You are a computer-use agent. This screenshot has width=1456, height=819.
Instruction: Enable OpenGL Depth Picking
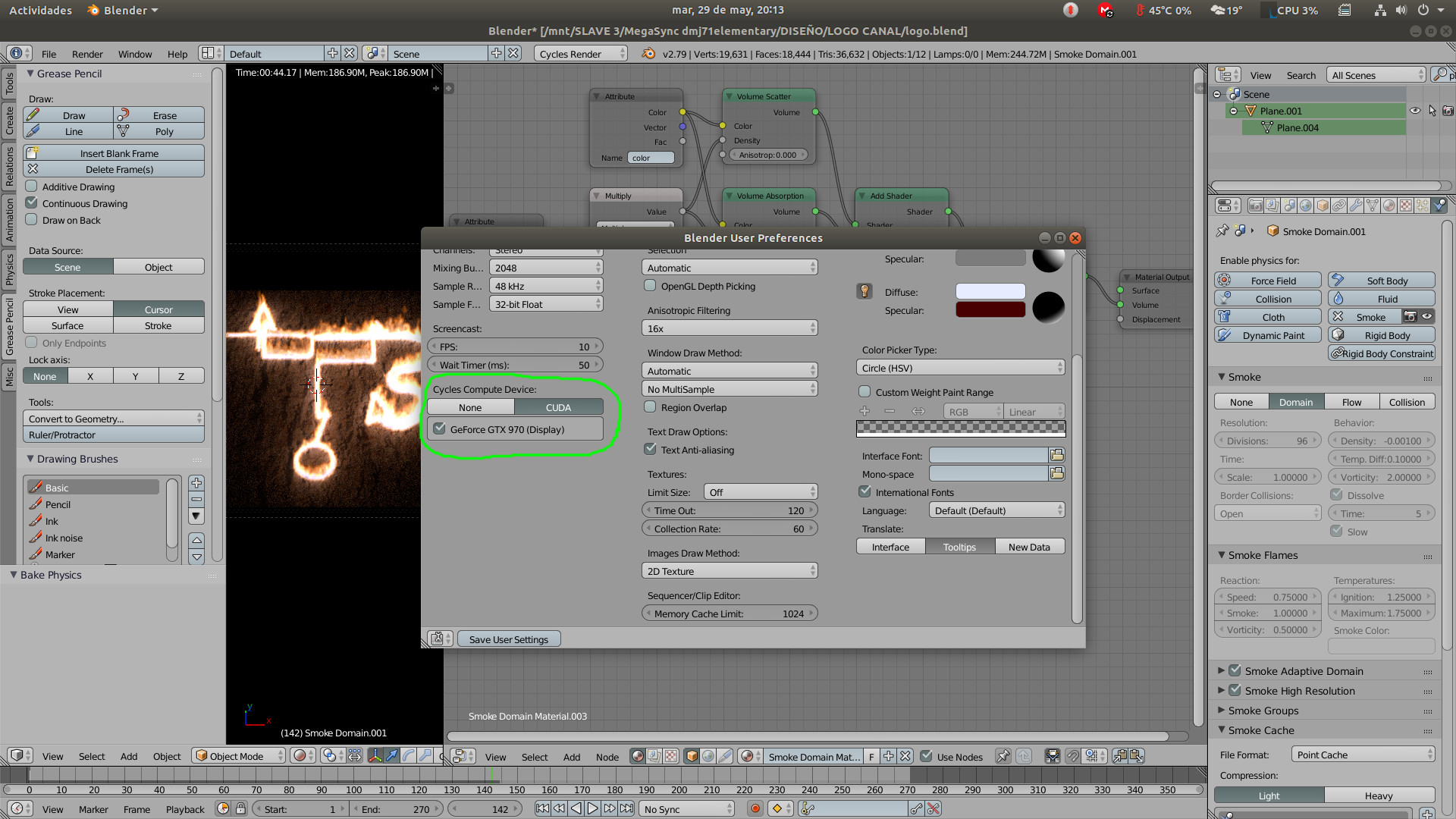pos(650,286)
